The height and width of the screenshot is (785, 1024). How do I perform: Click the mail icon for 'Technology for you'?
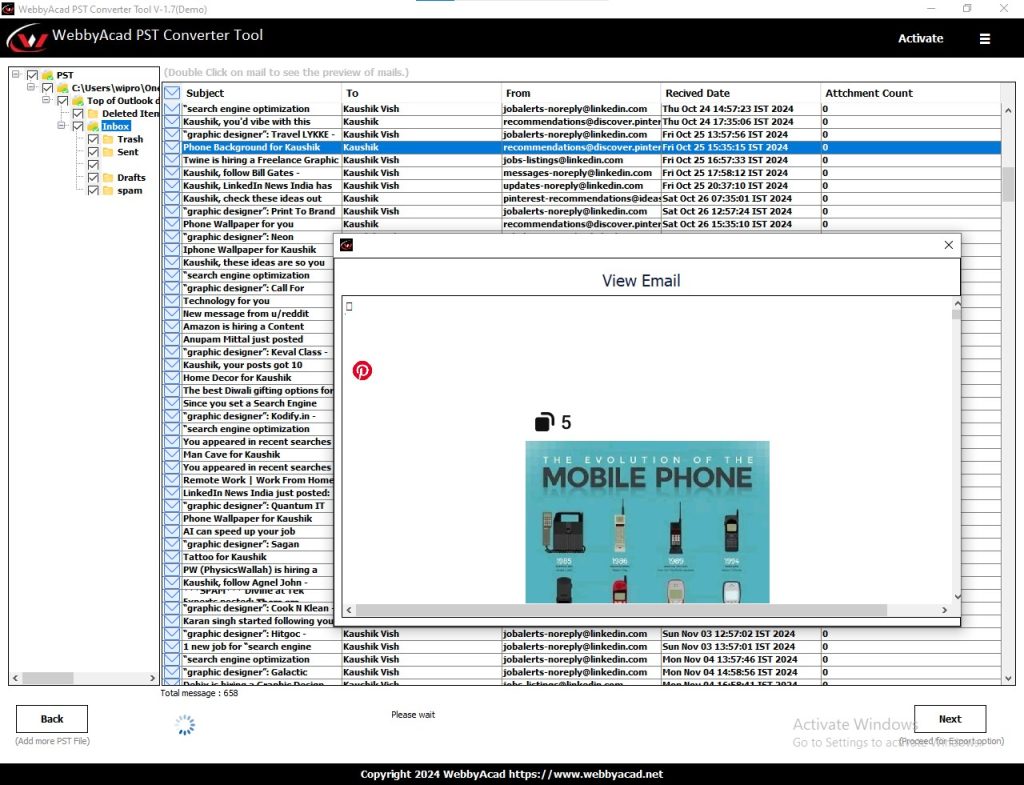[172, 301]
